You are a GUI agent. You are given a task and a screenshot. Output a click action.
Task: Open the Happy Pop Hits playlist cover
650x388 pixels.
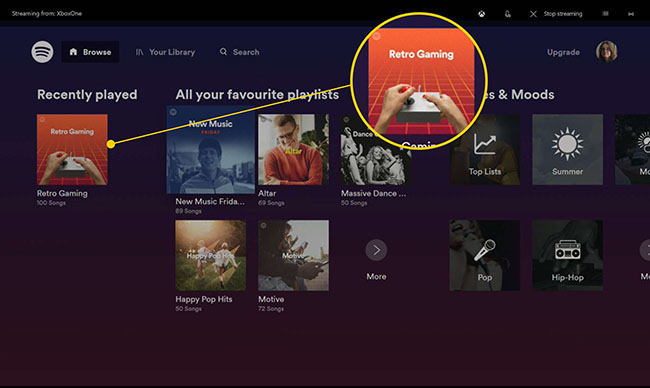click(x=211, y=255)
